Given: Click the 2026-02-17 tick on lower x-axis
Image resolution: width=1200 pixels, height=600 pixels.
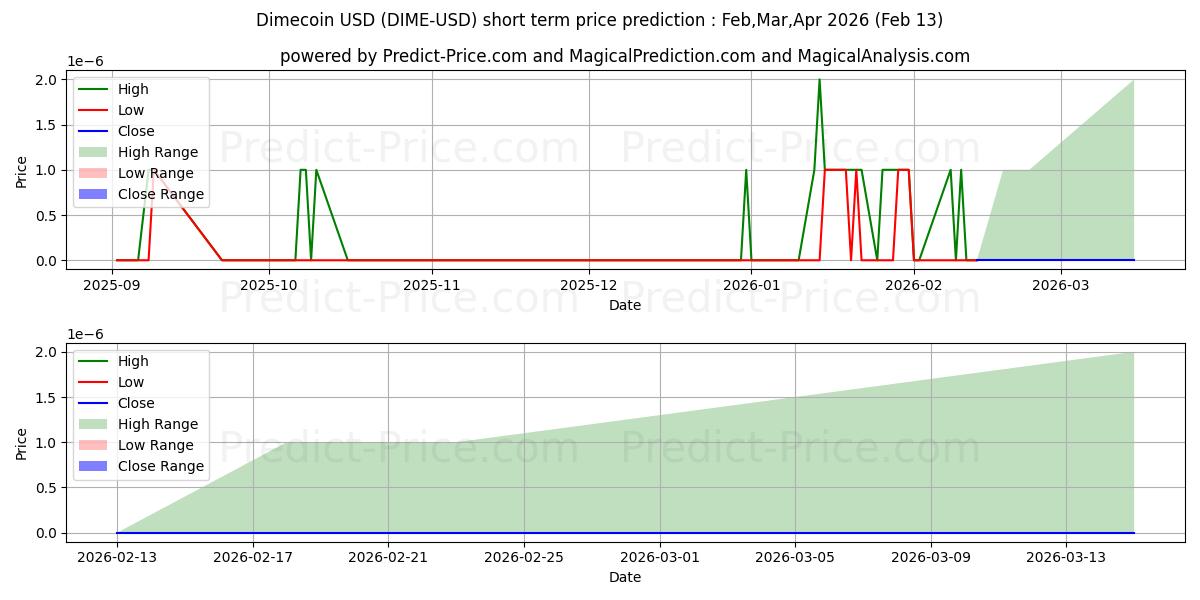Looking at the screenshot, I should click(x=253, y=556).
